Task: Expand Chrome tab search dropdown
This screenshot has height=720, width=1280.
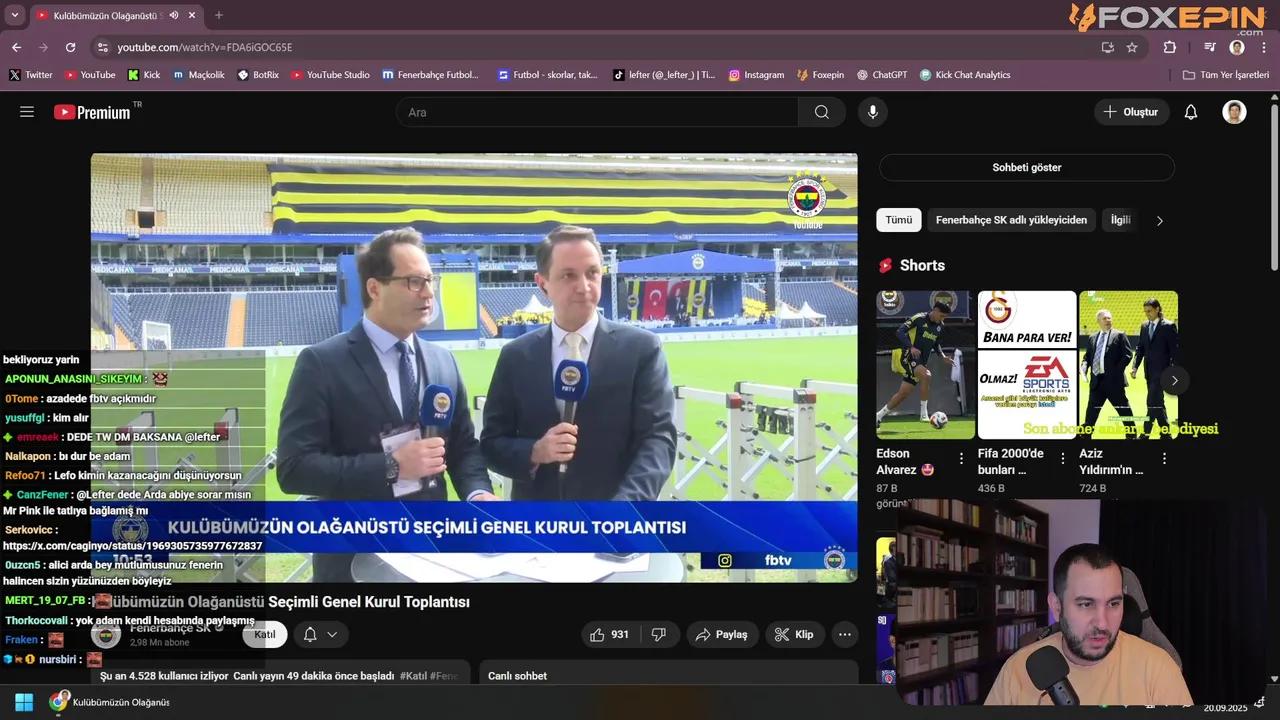Action: click(x=14, y=15)
